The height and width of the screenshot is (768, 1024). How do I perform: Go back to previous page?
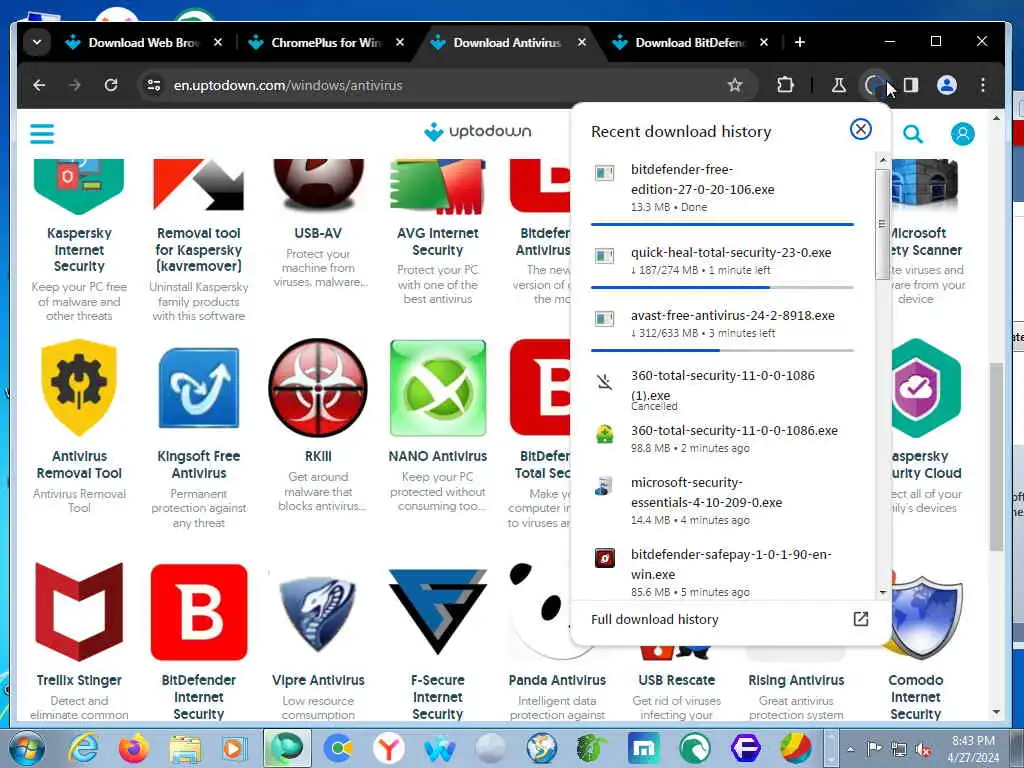tap(39, 86)
